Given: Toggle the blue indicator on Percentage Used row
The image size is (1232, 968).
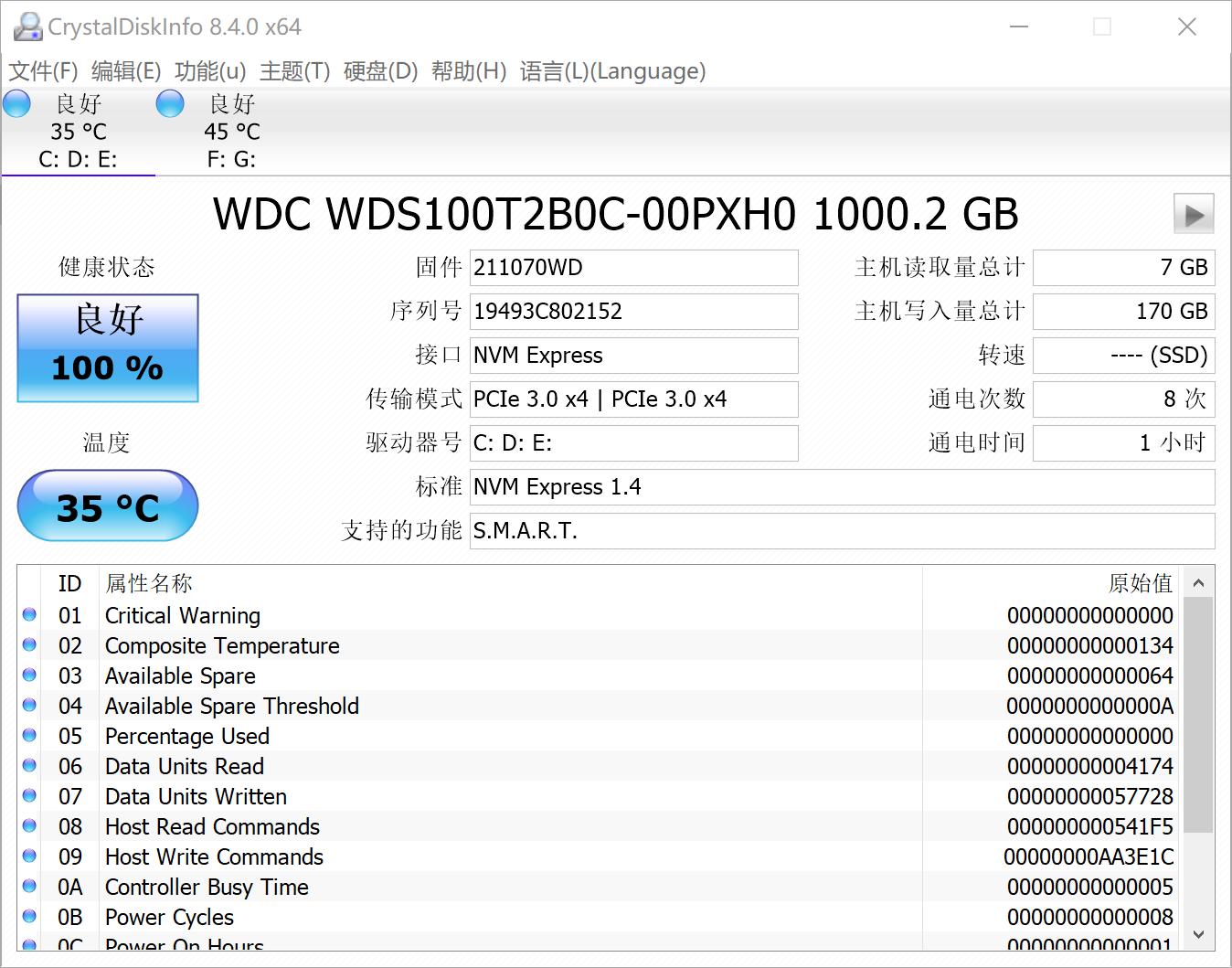Looking at the screenshot, I should click(x=28, y=736).
